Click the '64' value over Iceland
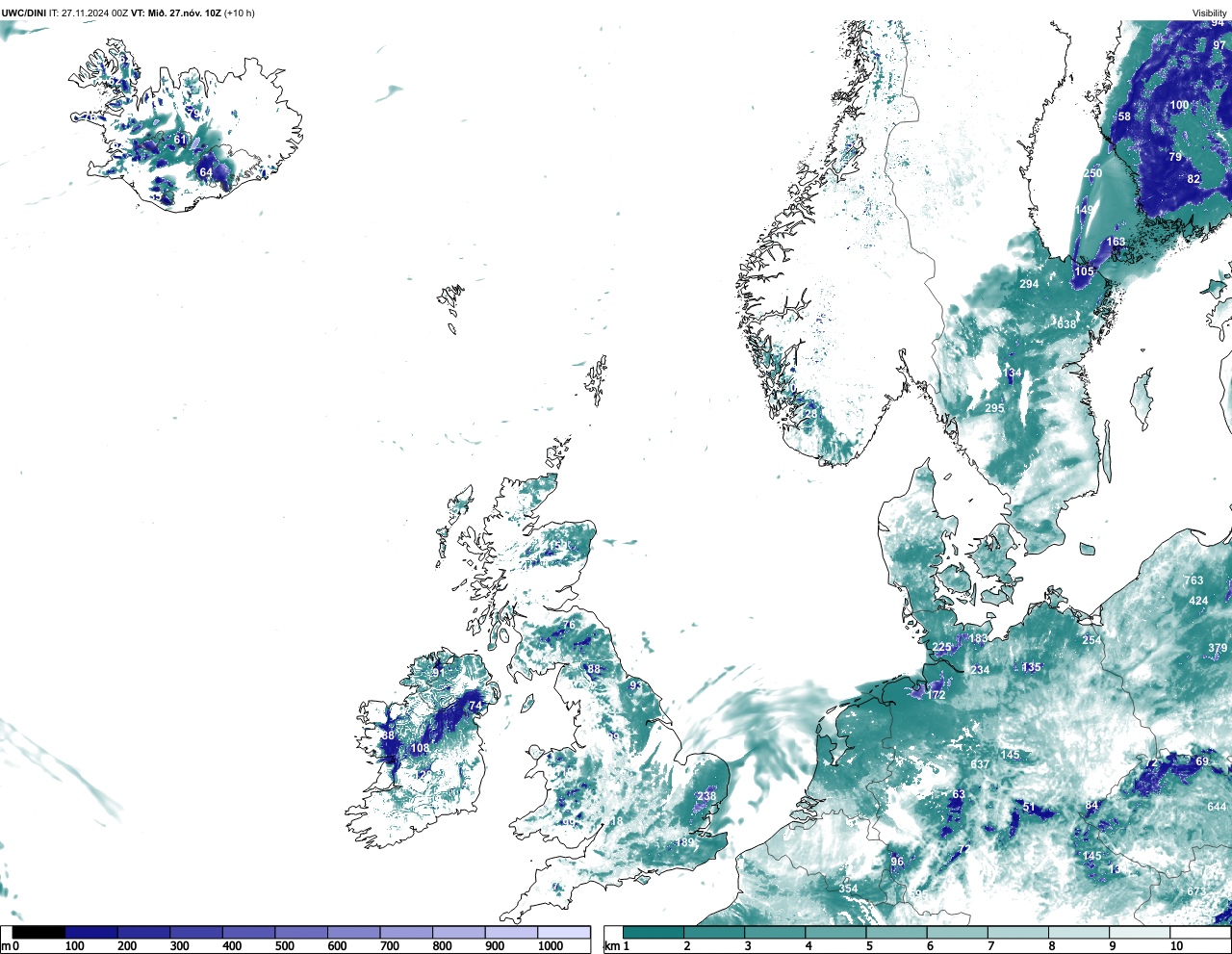This screenshot has height=954, width=1232. tap(206, 173)
